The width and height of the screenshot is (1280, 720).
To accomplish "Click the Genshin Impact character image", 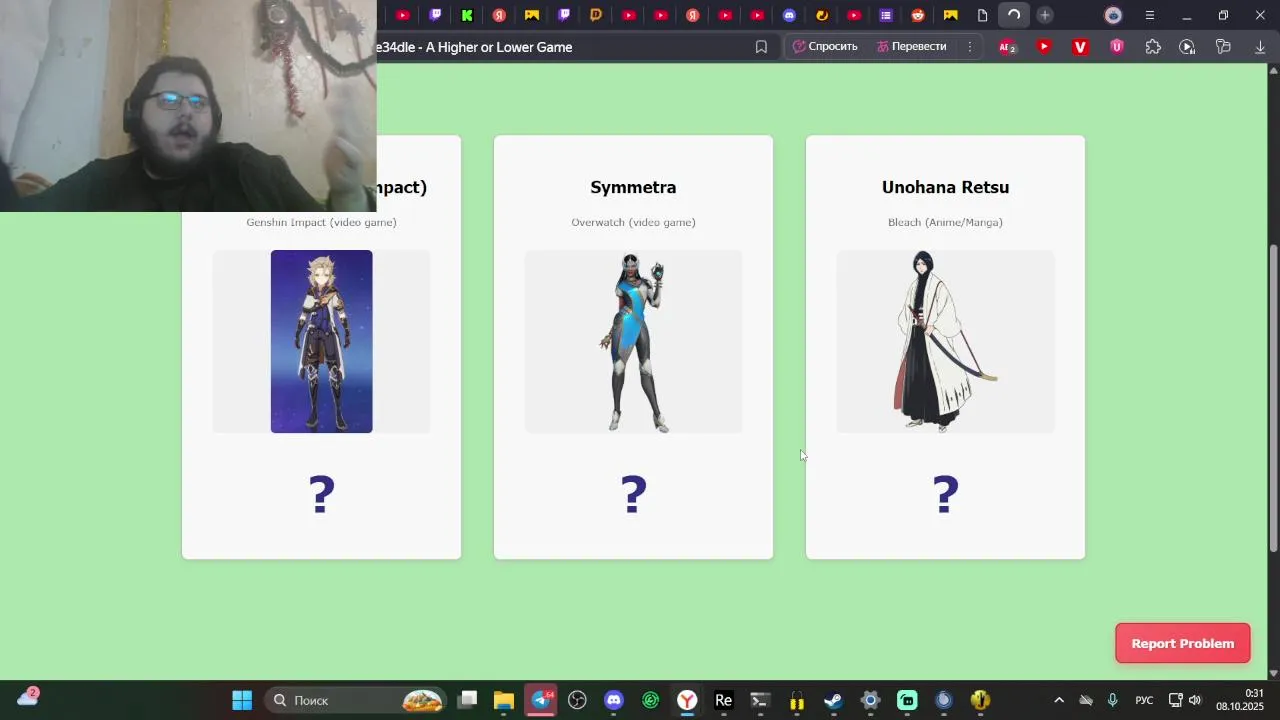I will [321, 342].
